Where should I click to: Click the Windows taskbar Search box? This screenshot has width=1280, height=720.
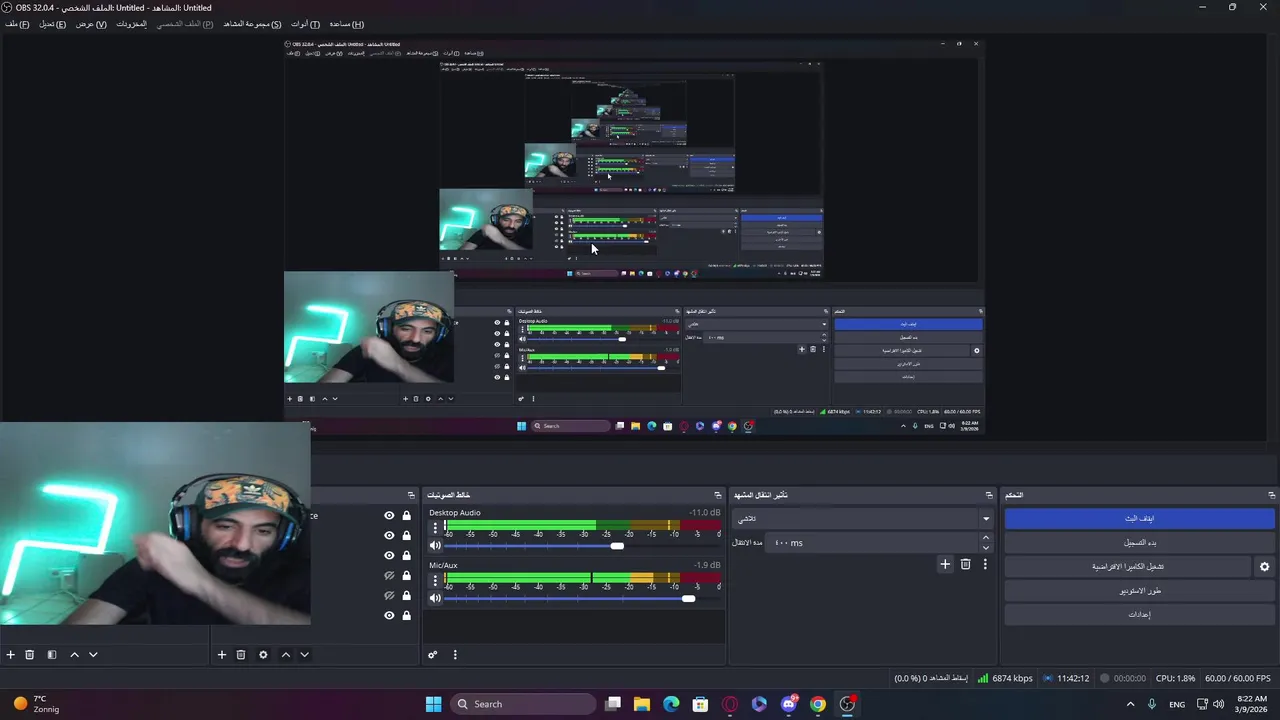tap(523, 704)
